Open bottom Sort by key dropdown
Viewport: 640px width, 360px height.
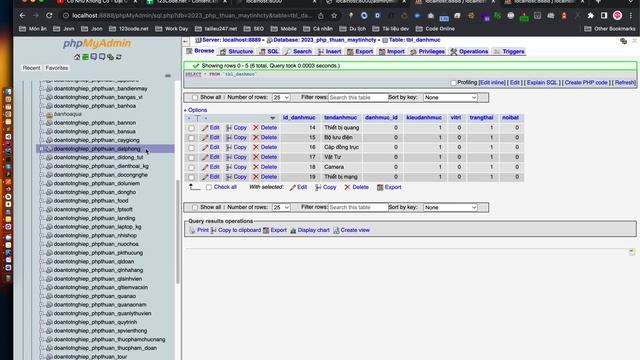pos(450,207)
